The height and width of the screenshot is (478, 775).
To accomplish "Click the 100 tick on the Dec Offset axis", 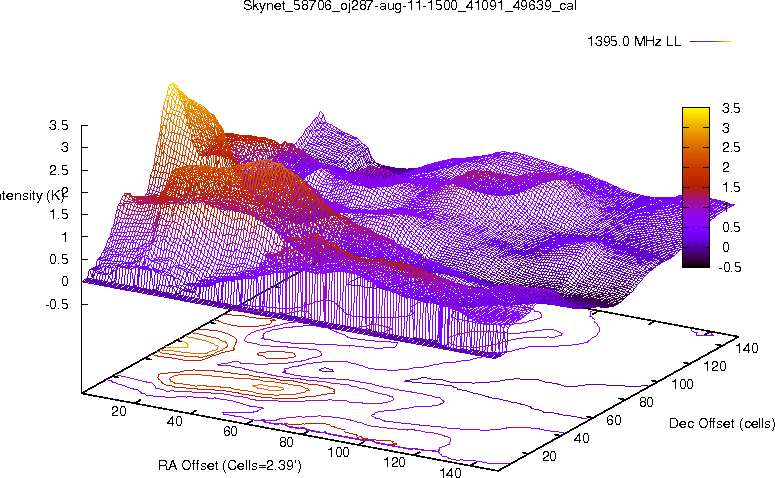I will click(x=682, y=384).
